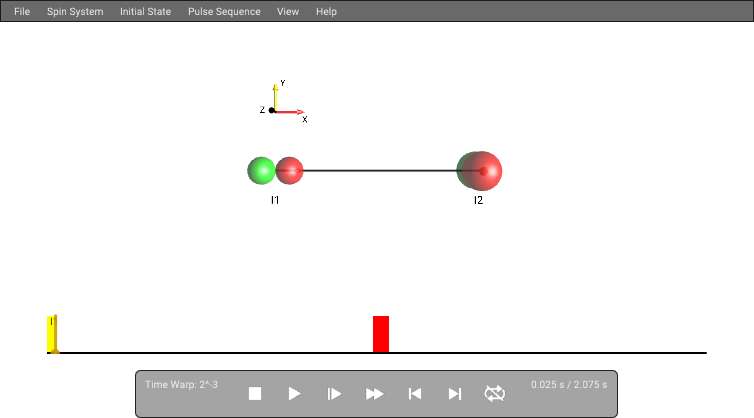Click the XYZ coordinate axes indicator
Screen dimensions: 754x418
point(284,102)
